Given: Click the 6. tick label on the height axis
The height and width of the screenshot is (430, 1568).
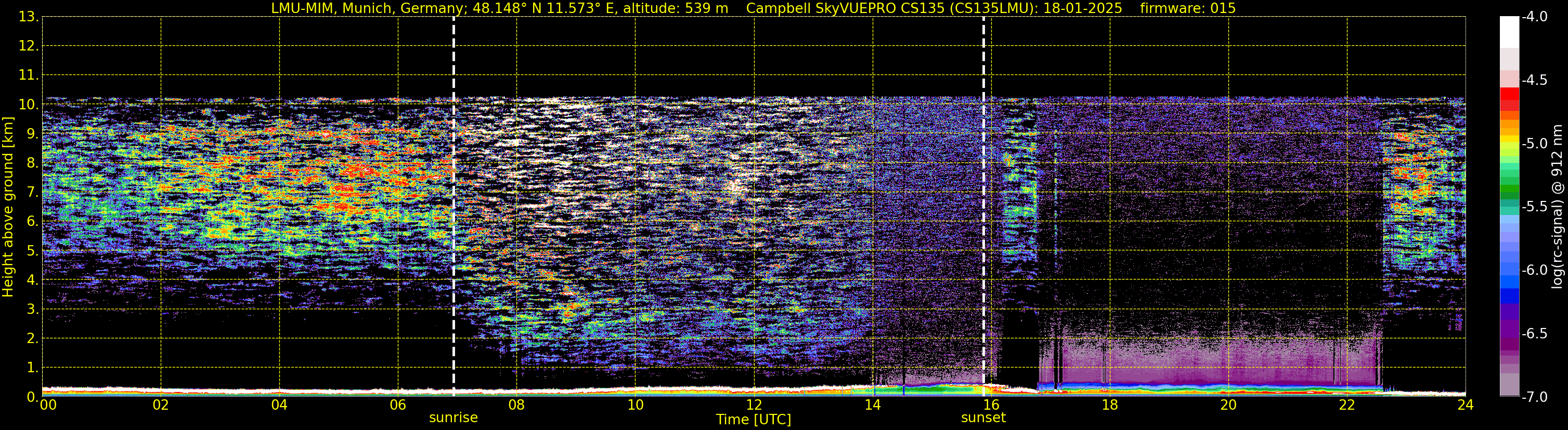Looking at the screenshot, I should (x=33, y=222).
